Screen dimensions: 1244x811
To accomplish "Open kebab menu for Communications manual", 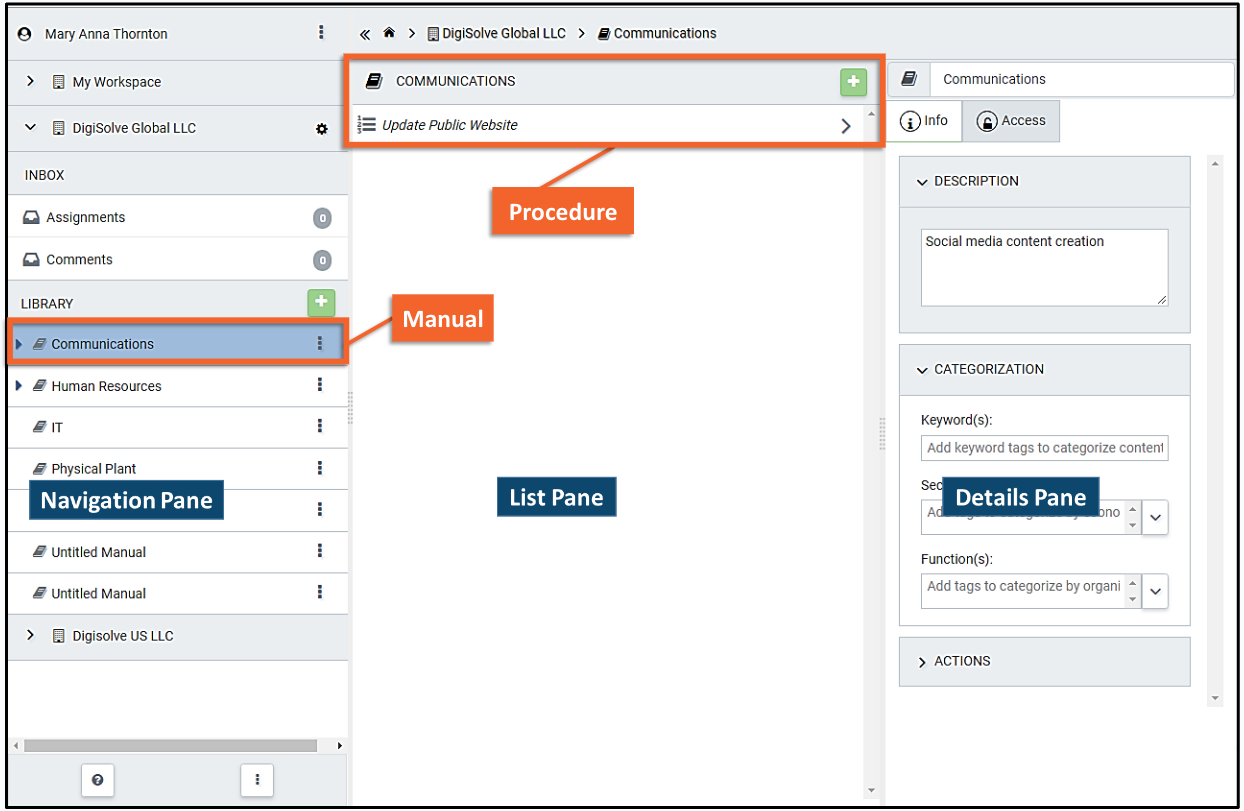I will coord(320,343).
